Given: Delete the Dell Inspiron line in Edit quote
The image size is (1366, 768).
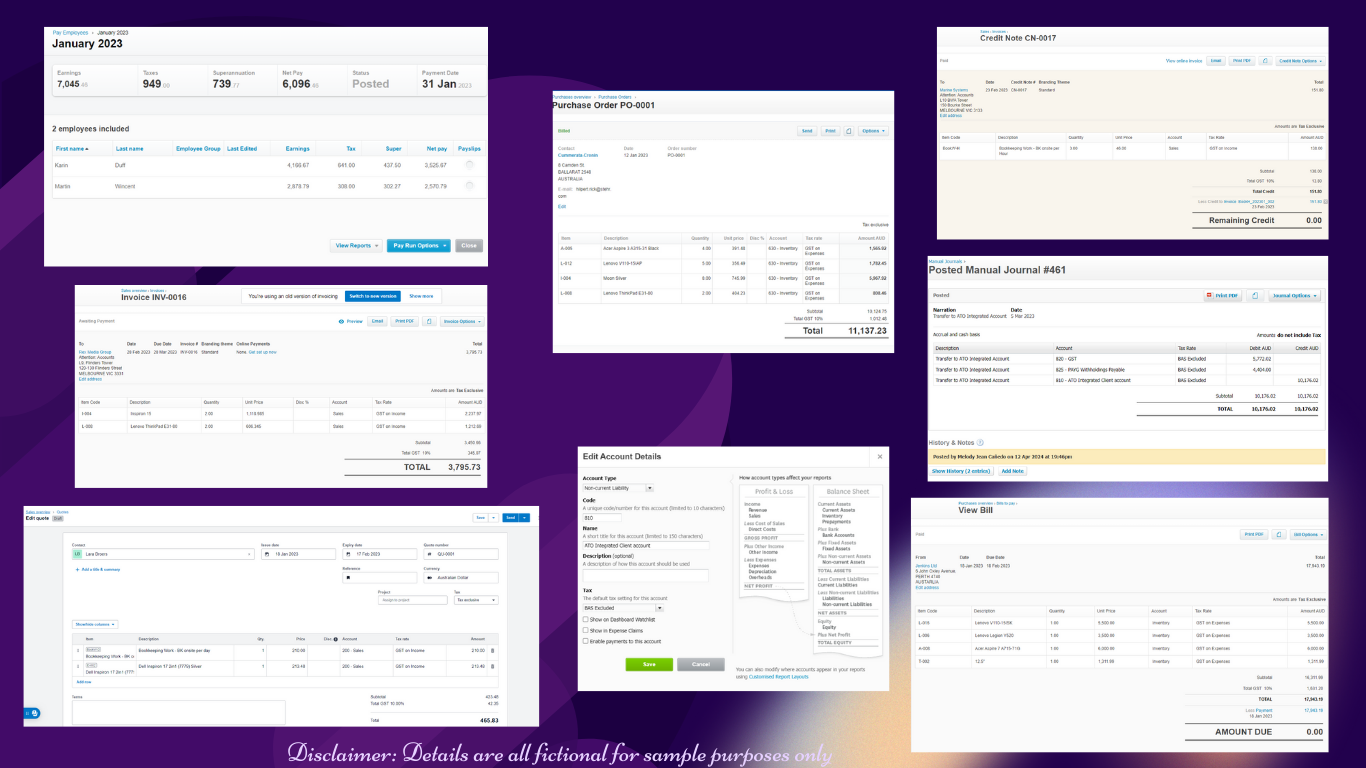Looking at the screenshot, I should [x=492, y=666].
